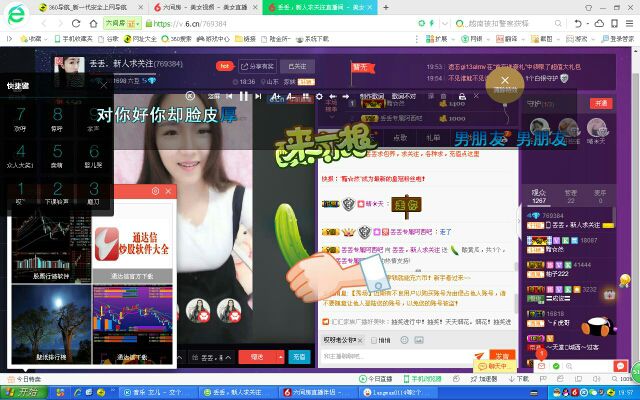Open the address bar dropdown chevron
The height and width of the screenshot is (400, 640).
point(445,24)
